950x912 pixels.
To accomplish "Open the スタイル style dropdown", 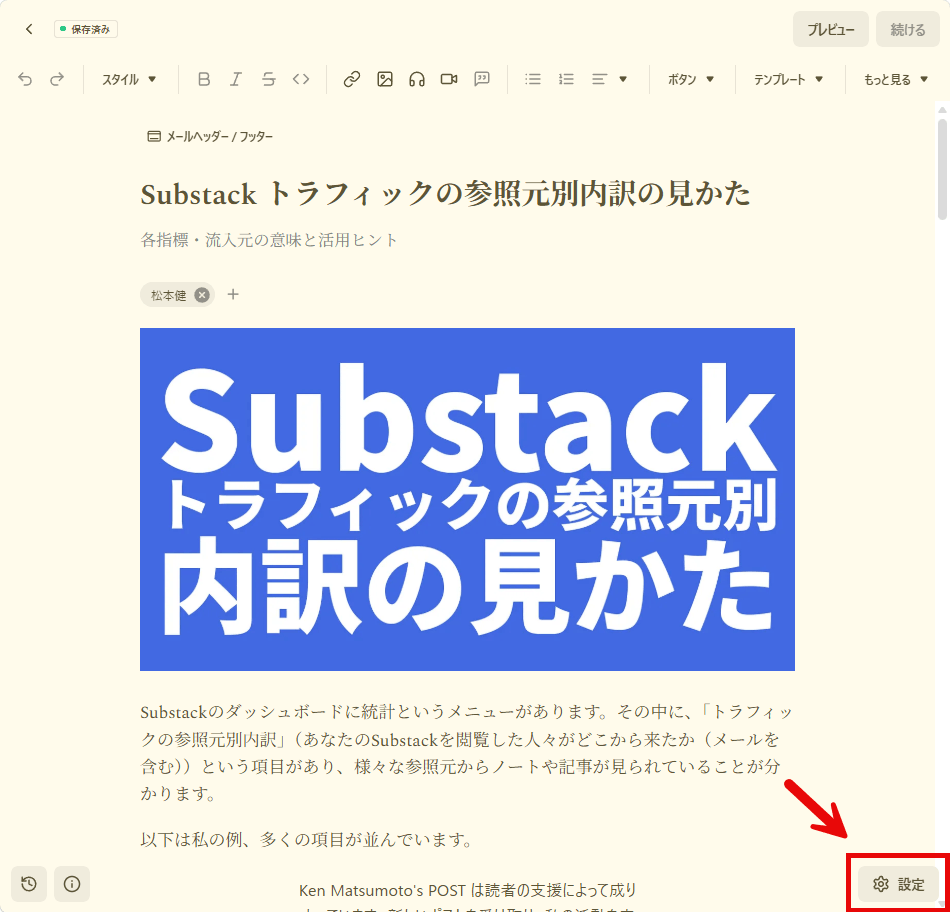I will pos(129,79).
